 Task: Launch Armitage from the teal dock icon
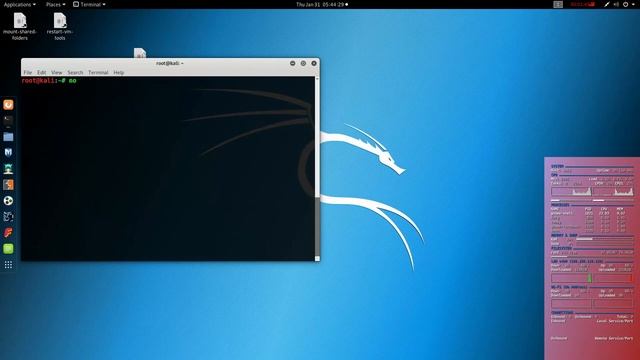pos(8,169)
